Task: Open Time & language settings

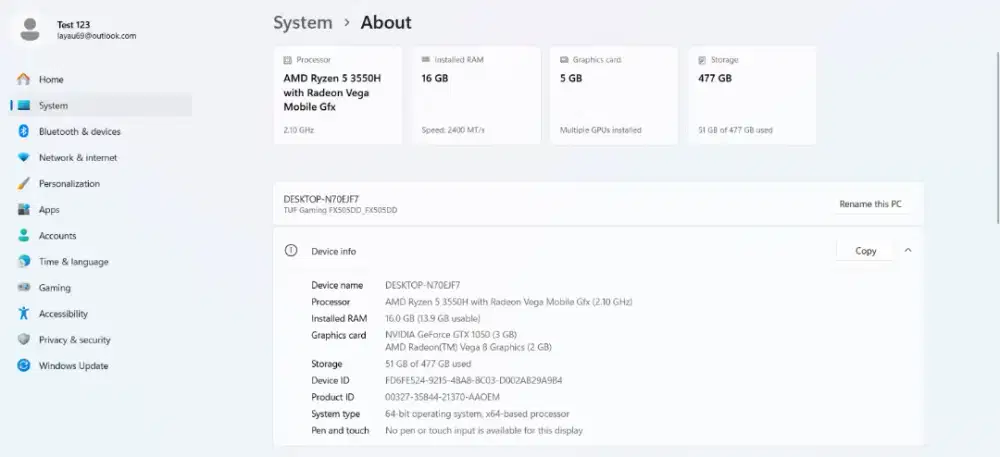Action: (101, 261)
